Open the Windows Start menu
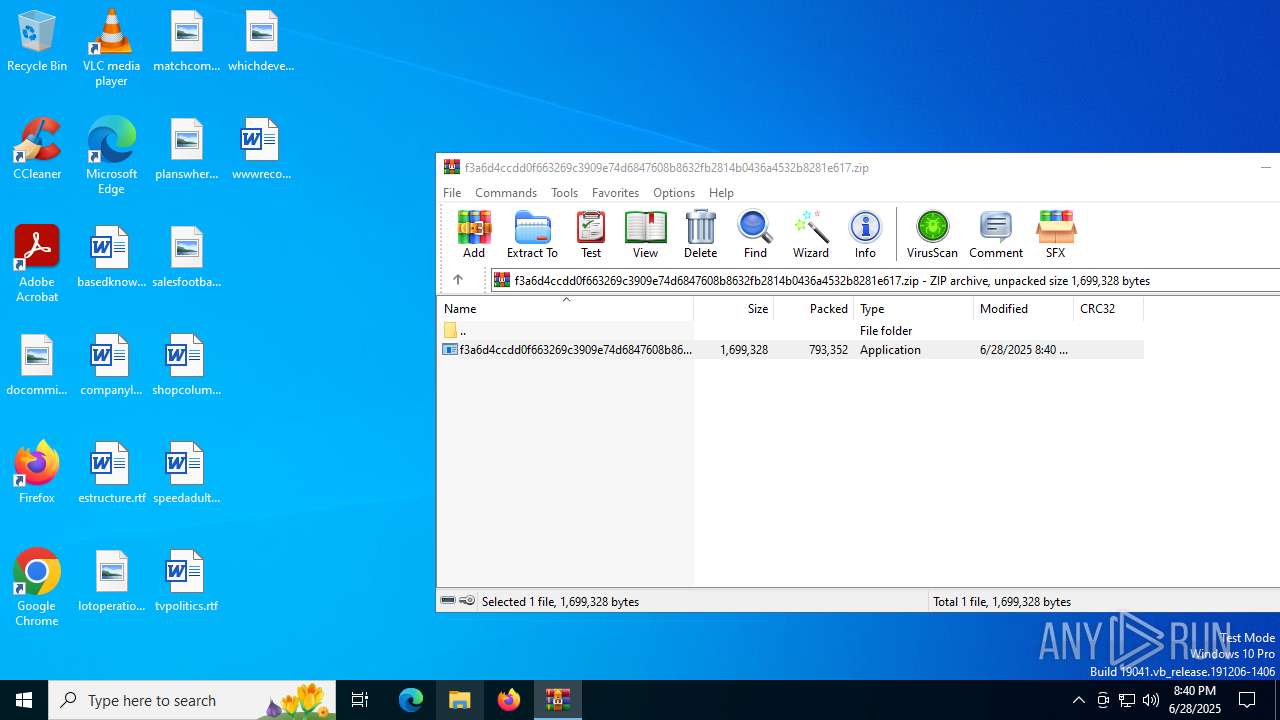The height and width of the screenshot is (720, 1280). [x=24, y=700]
